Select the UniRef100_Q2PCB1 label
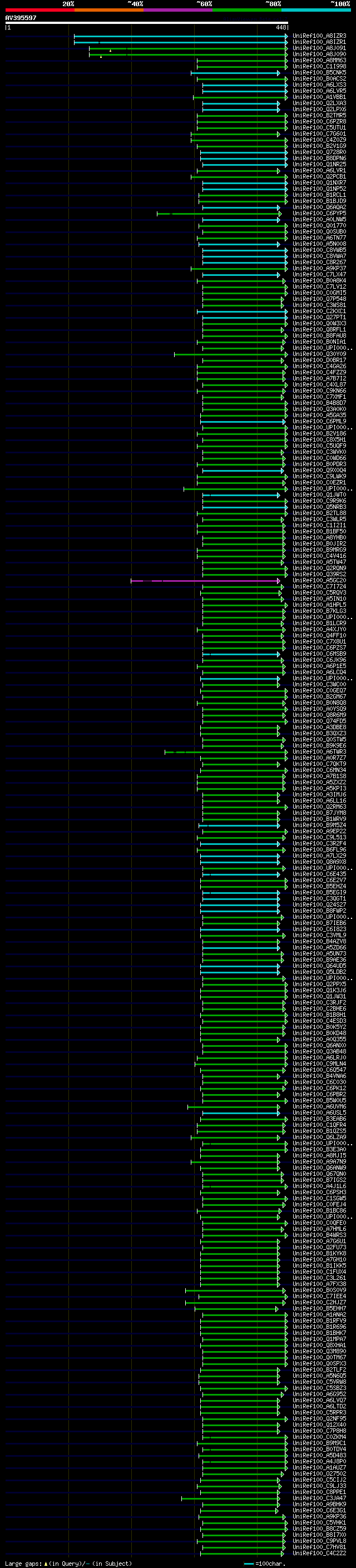 tap(319, 176)
